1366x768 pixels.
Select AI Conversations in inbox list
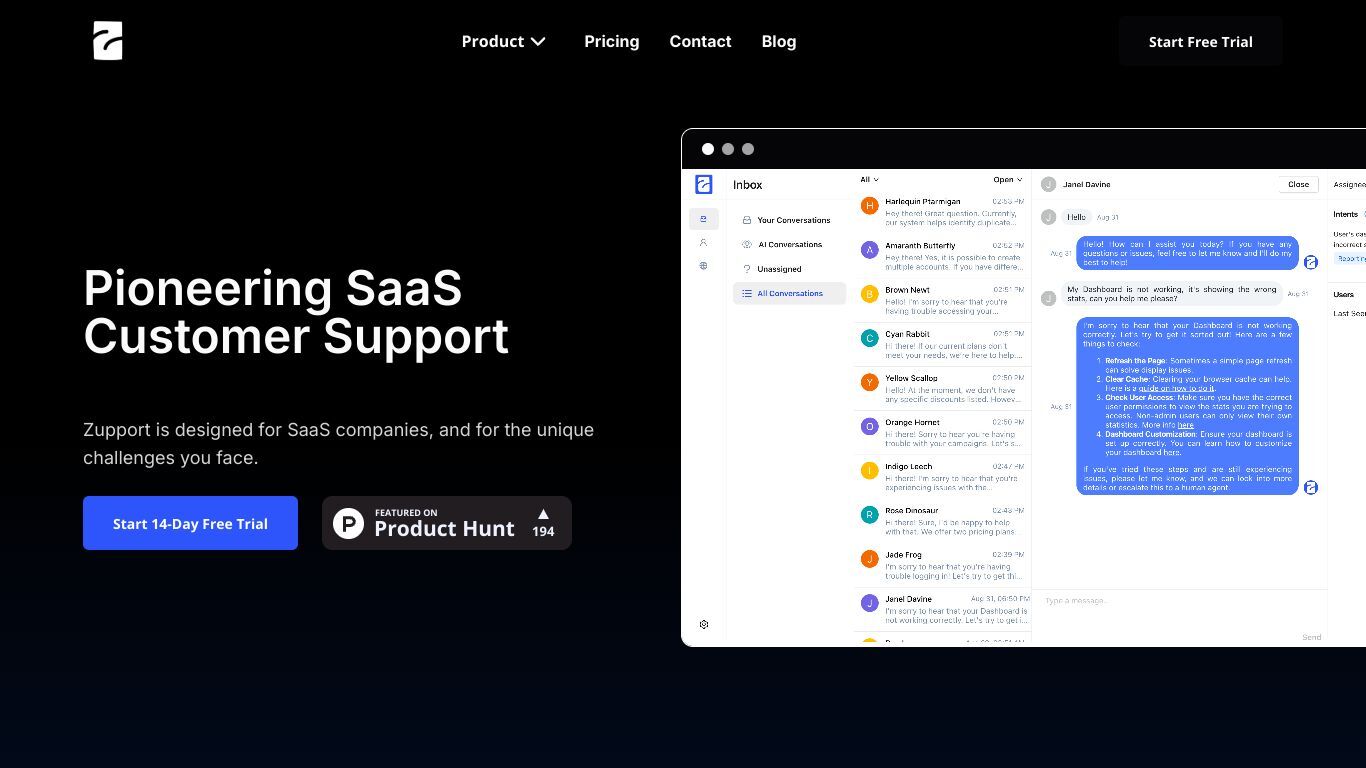(789, 244)
